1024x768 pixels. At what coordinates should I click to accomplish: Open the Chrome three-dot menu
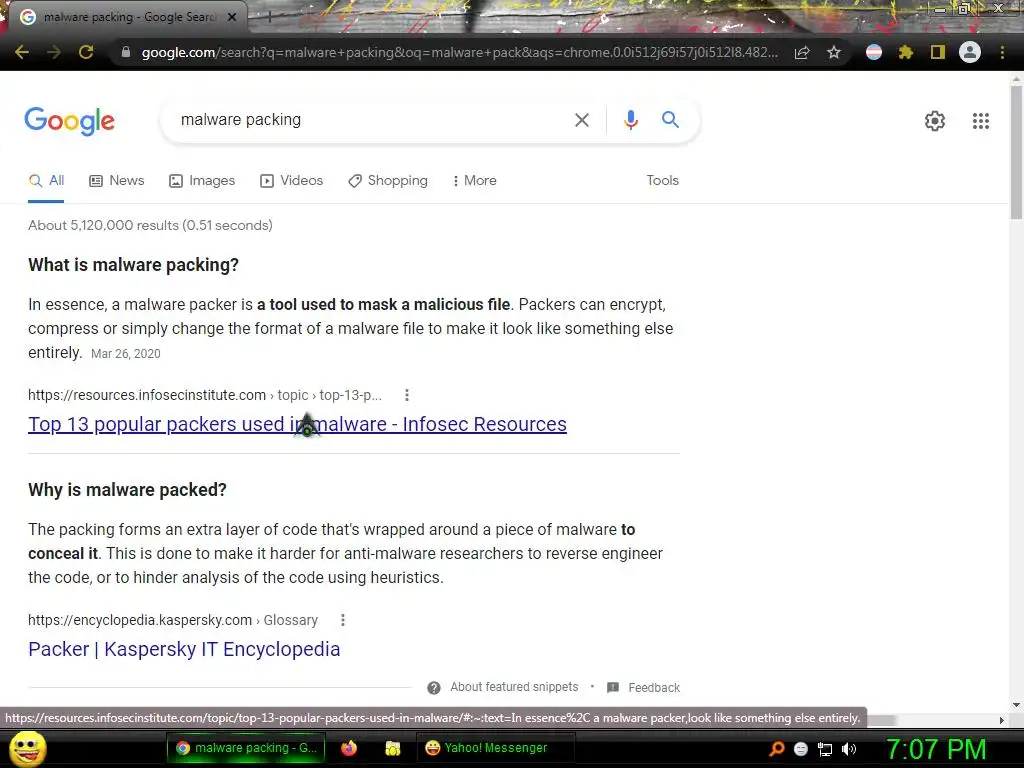(1002, 52)
